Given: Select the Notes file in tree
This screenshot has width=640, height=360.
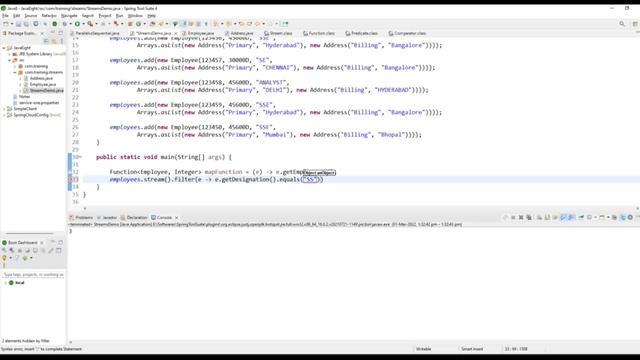Looking at the screenshot, I should tap(24, 97).
